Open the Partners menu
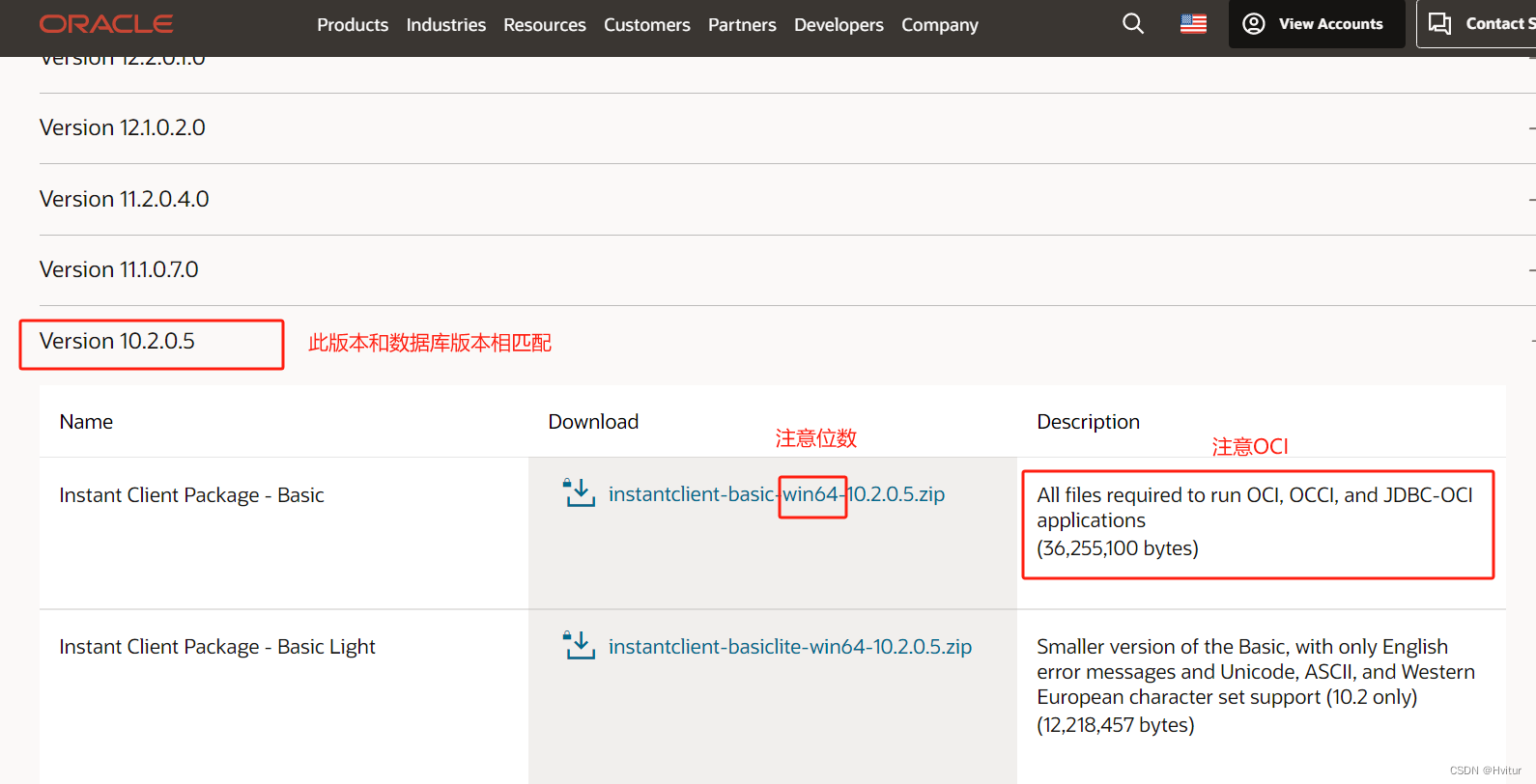1536x784 pixels. [742, 25]
